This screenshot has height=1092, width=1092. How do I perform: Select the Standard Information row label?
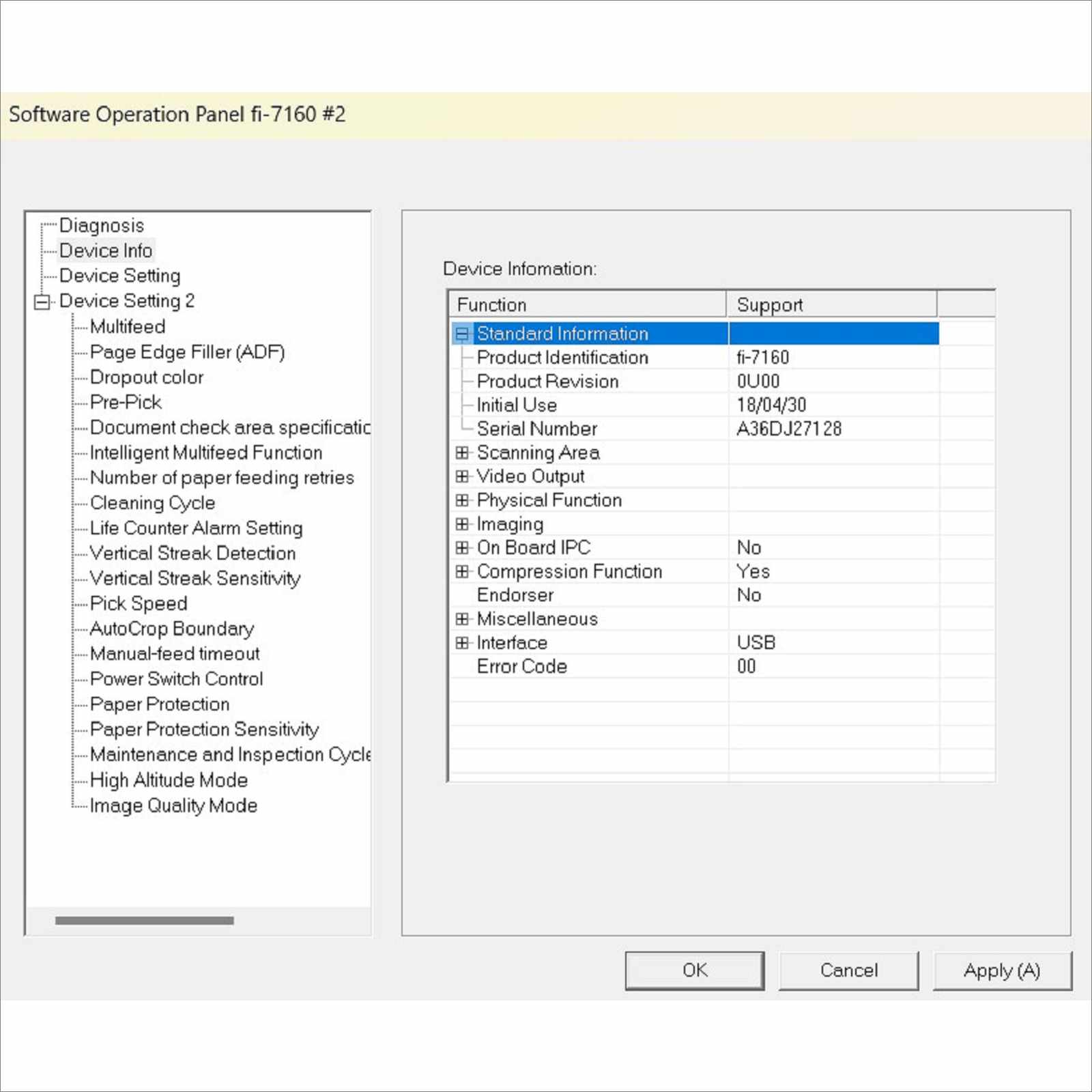click(562, 334)
